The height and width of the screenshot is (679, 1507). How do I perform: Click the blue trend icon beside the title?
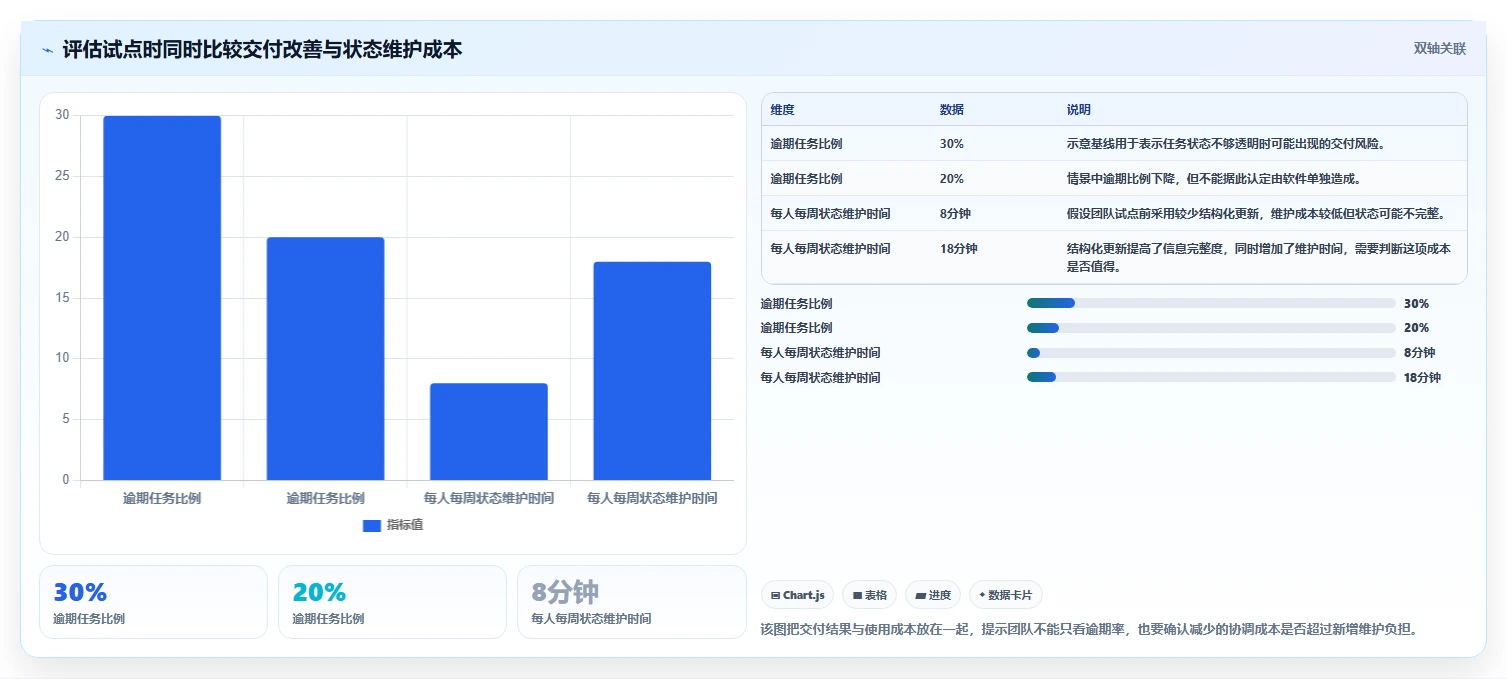(x=47, y=50)
